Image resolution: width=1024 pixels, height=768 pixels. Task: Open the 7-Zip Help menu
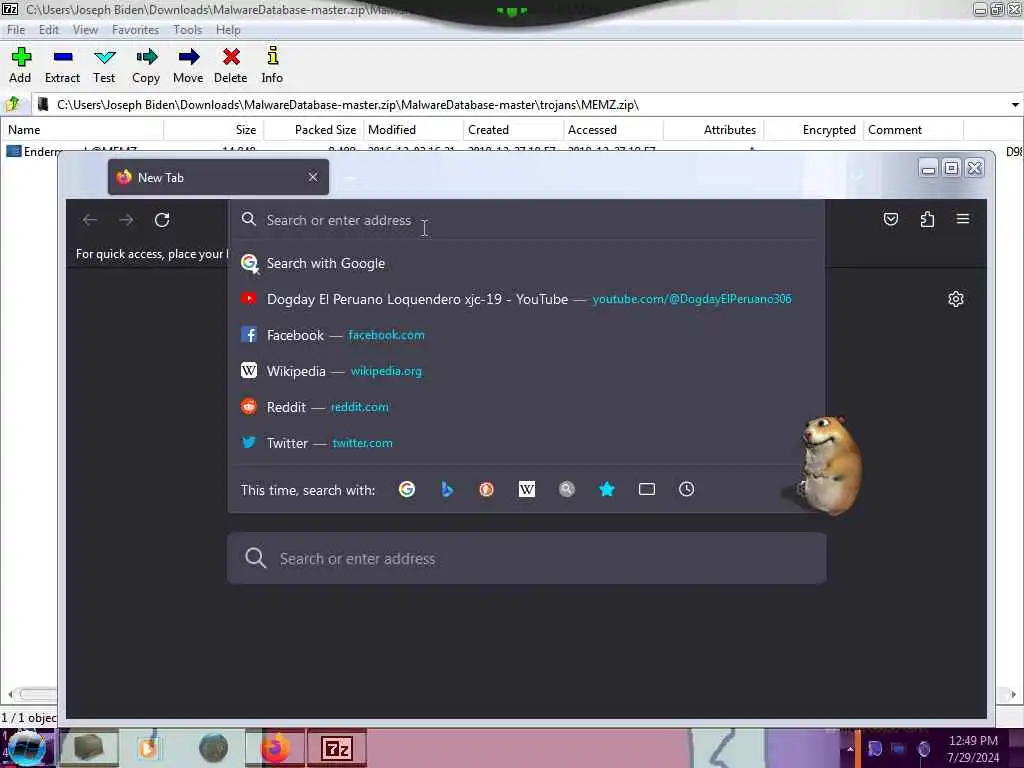coord(228,30)
